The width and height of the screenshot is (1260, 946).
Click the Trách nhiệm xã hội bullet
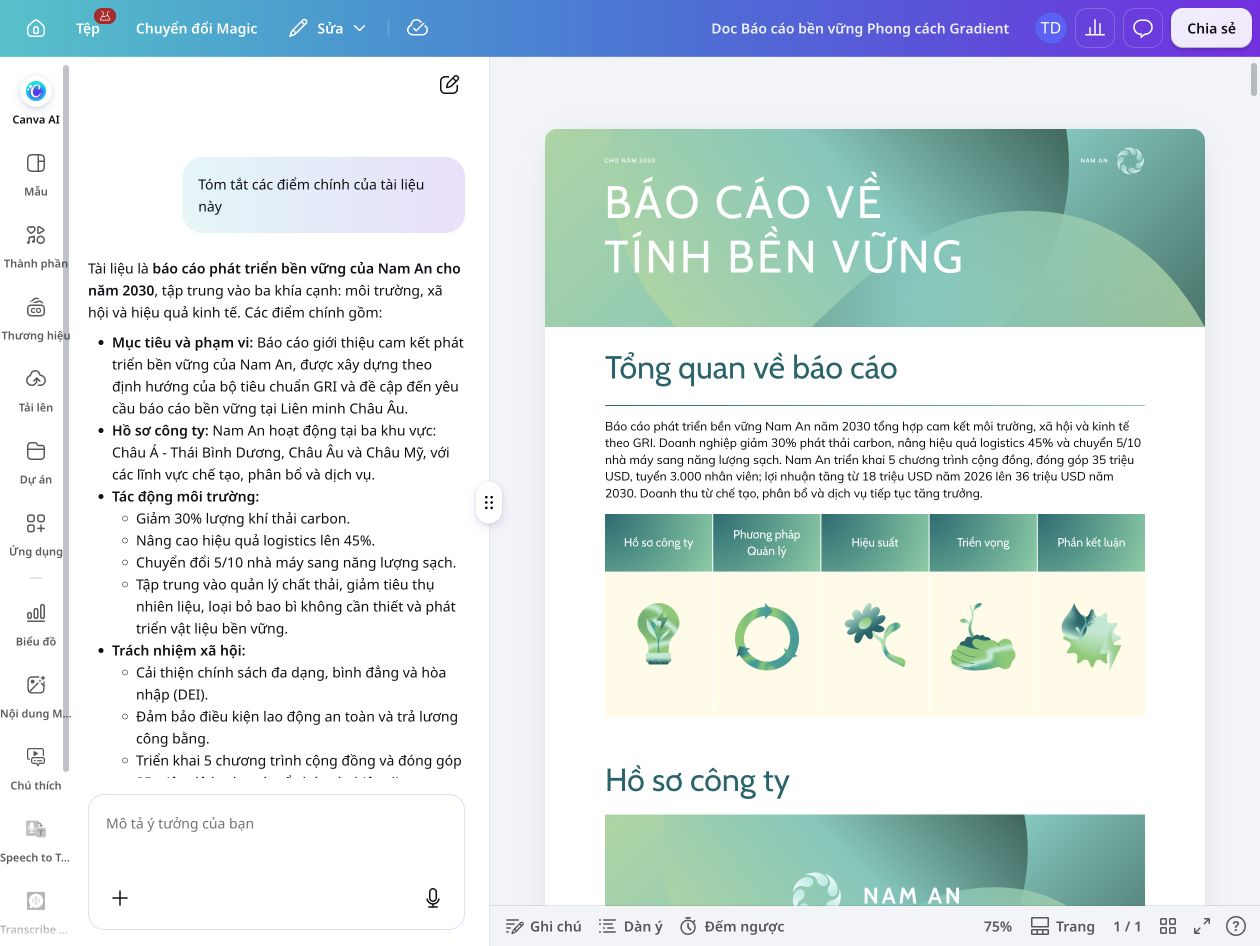click(x=178, y=651)
